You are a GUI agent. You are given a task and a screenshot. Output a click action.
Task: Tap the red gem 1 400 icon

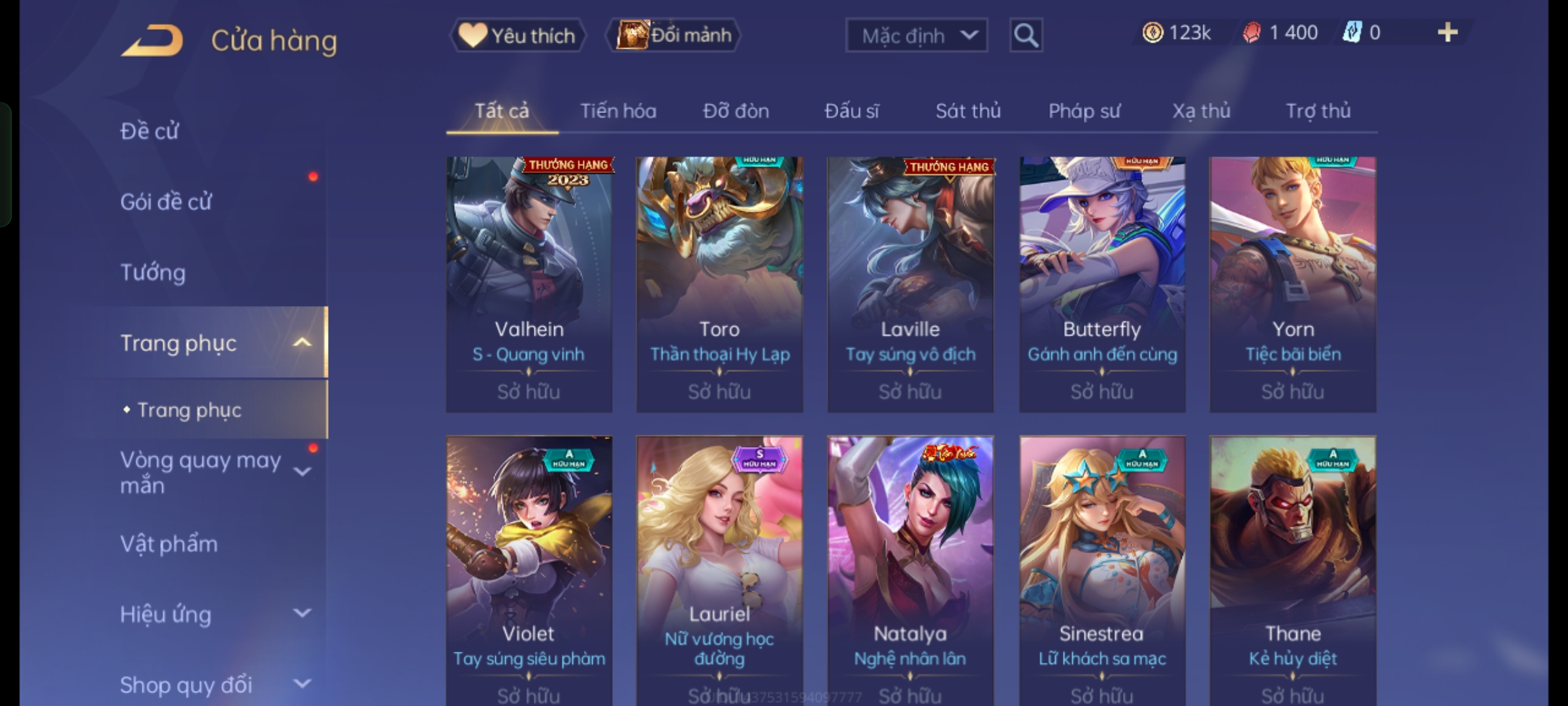(x=1251, y=33)
